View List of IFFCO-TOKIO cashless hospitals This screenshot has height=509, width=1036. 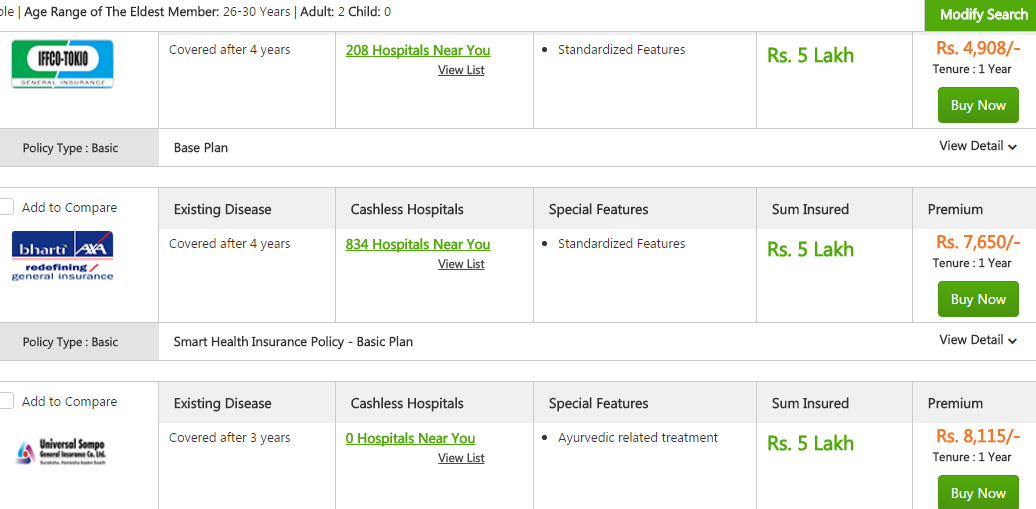[x=461, y=70]
